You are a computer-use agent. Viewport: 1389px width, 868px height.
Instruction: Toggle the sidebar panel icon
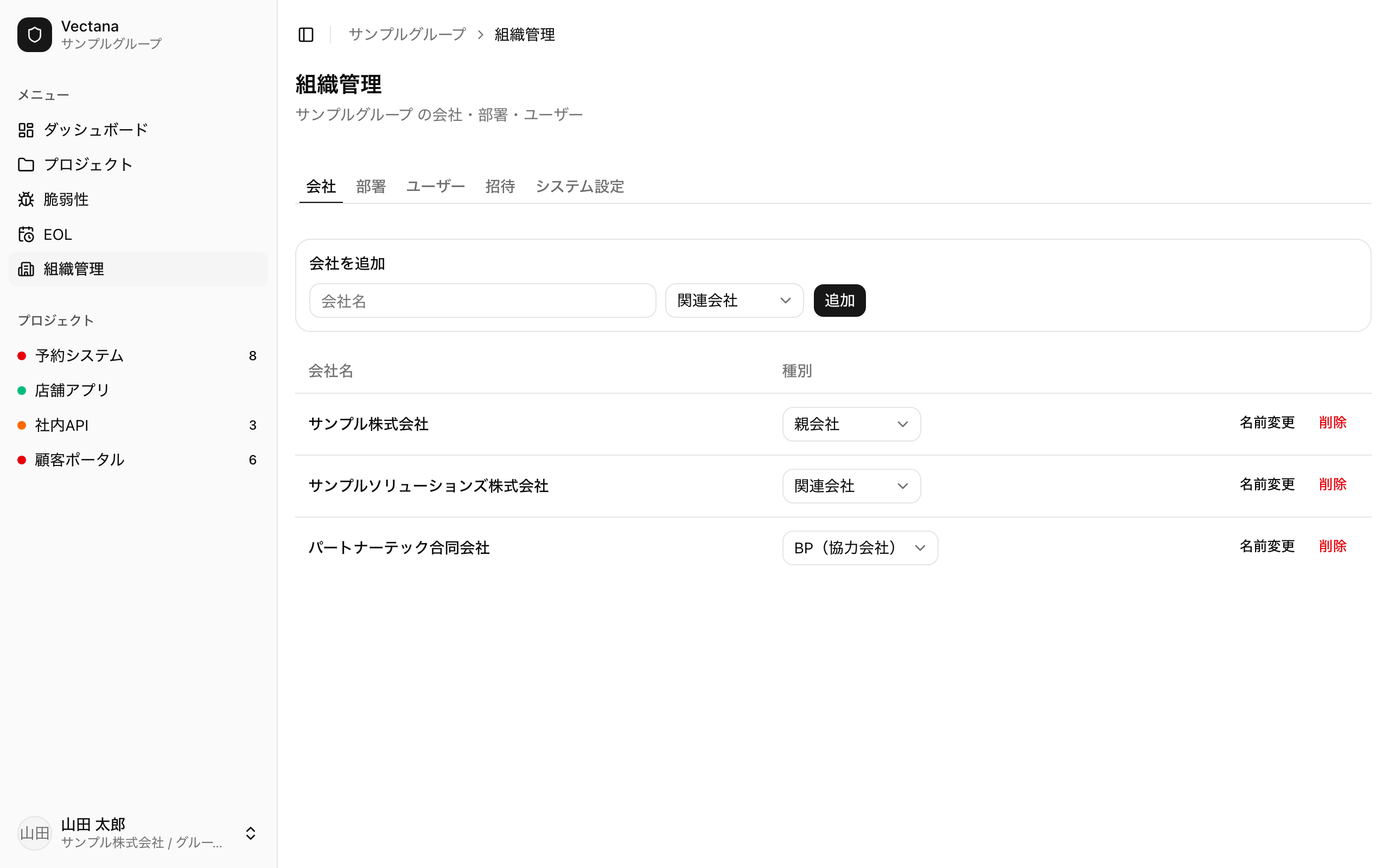(306, 34)
